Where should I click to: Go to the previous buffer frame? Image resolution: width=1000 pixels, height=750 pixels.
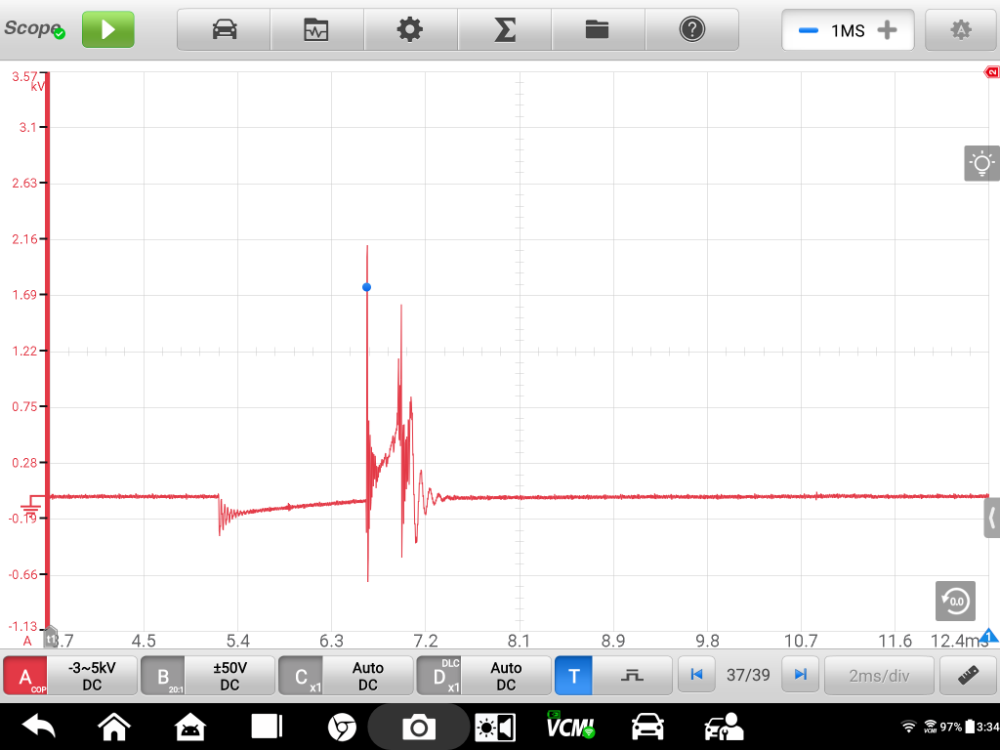697,675
